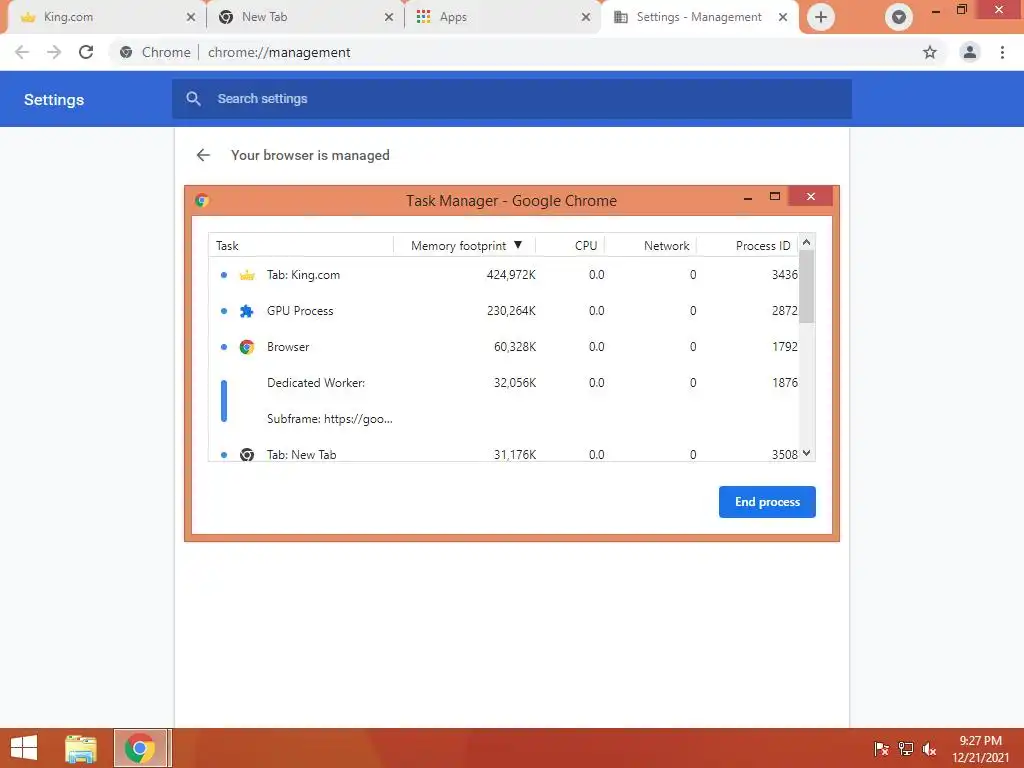Click process ID 1792
Screen dimensions: 1024x768
784,347
